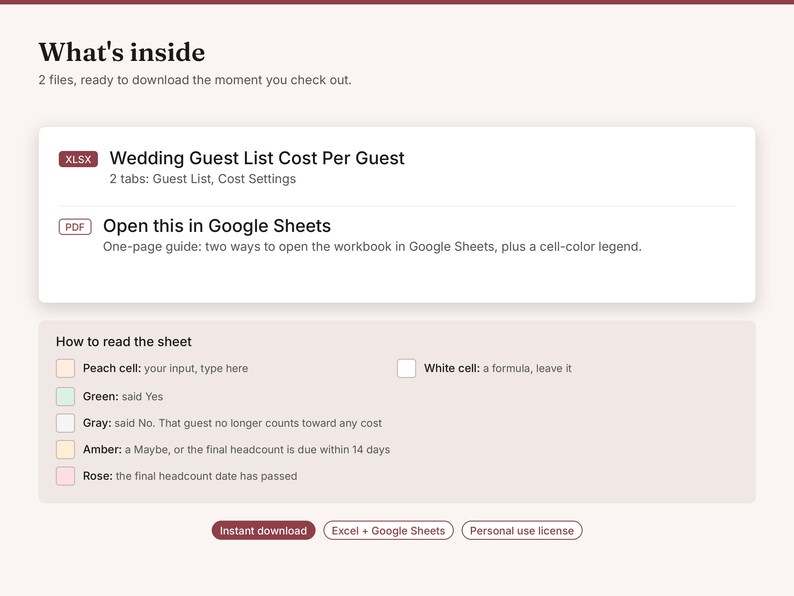The width and height of the screenshot is (794, 596).
Task: Click '2 files, ready to download' subtitle
Action: [x=194, y=80]
